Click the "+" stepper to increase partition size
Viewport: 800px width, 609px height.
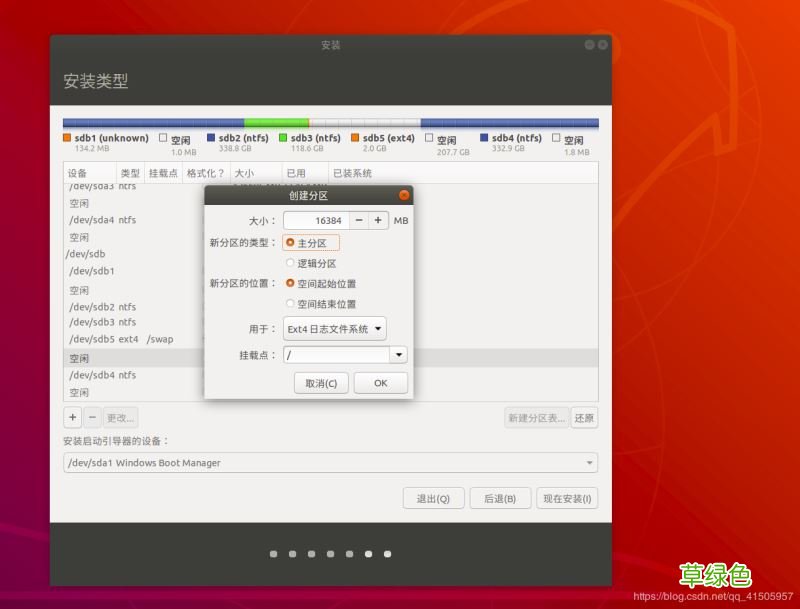point(377,219)
